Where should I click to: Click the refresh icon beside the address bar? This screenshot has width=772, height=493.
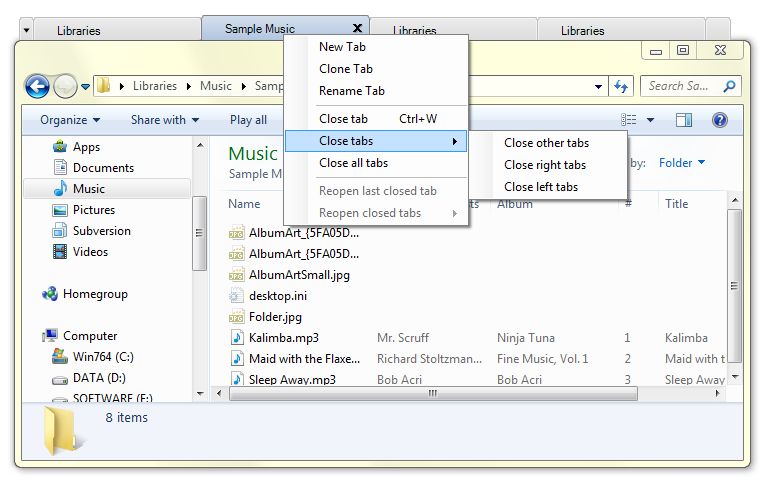[621, 86]
